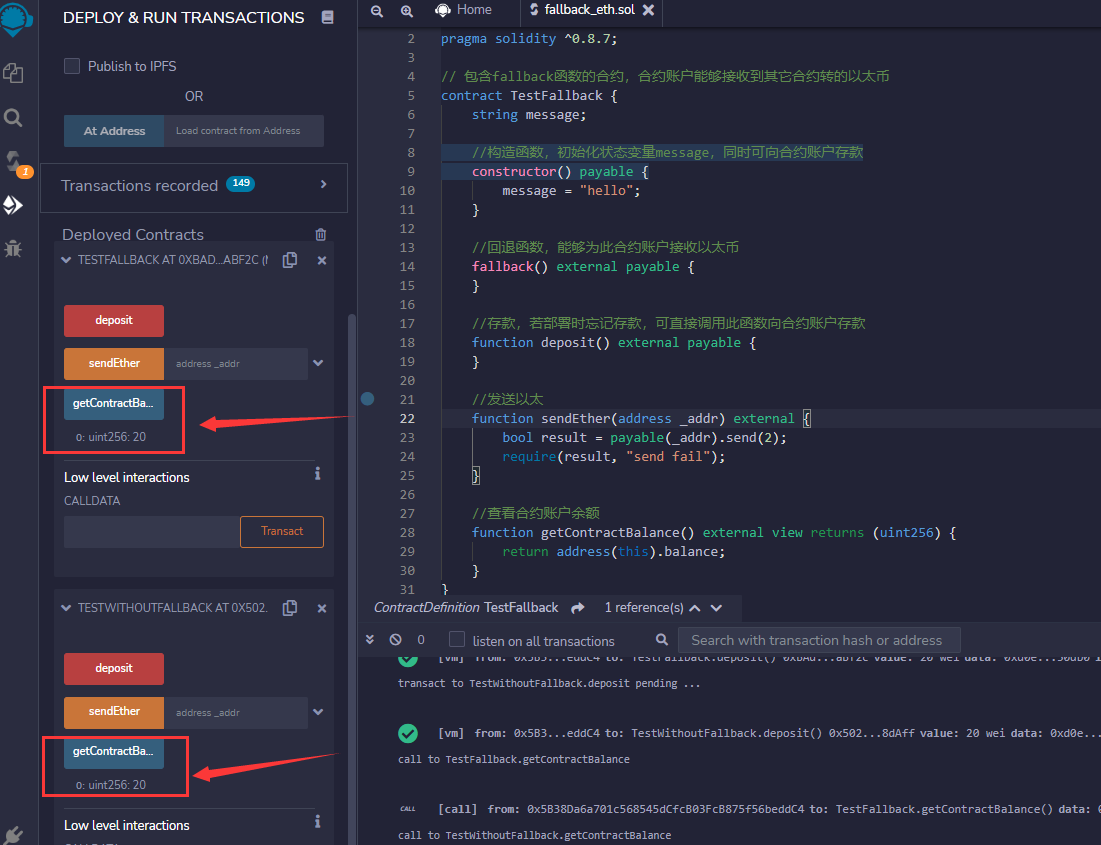Collapse the TESTFALLBACK deployed contract
This screenshot has width=1101, height=845.
tap(65, 259)
